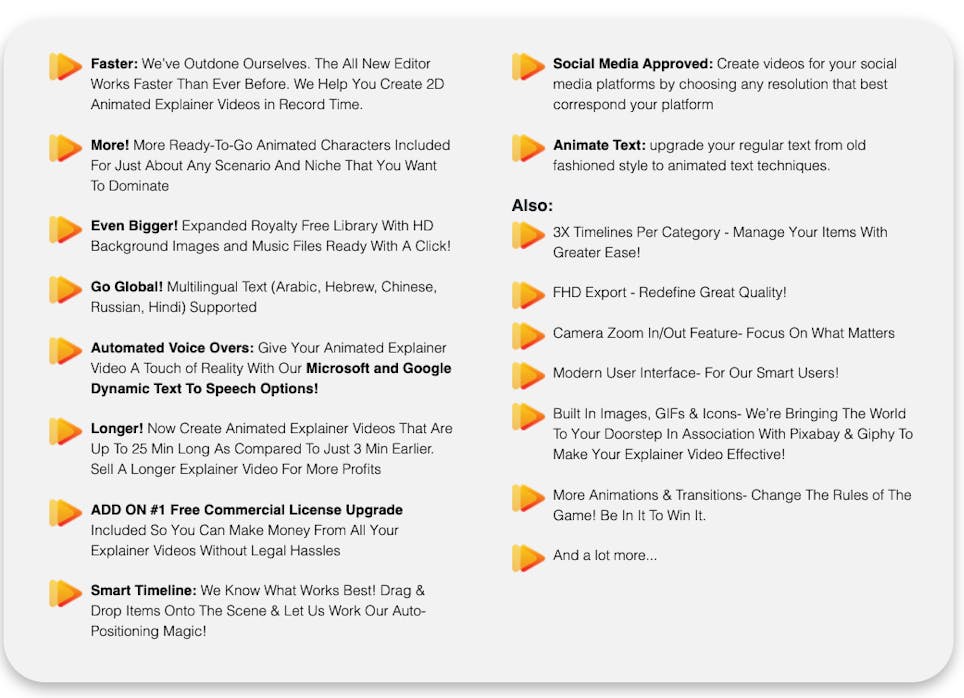Click the arrow icon beside Automated Voice Overs

click(x=66, y=351)
